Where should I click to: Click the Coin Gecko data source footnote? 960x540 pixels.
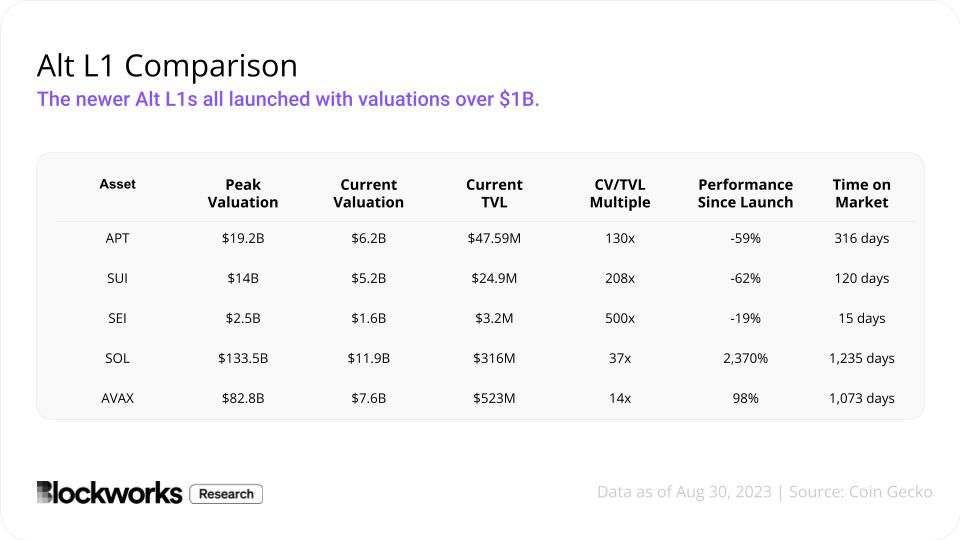click(764, 492)
